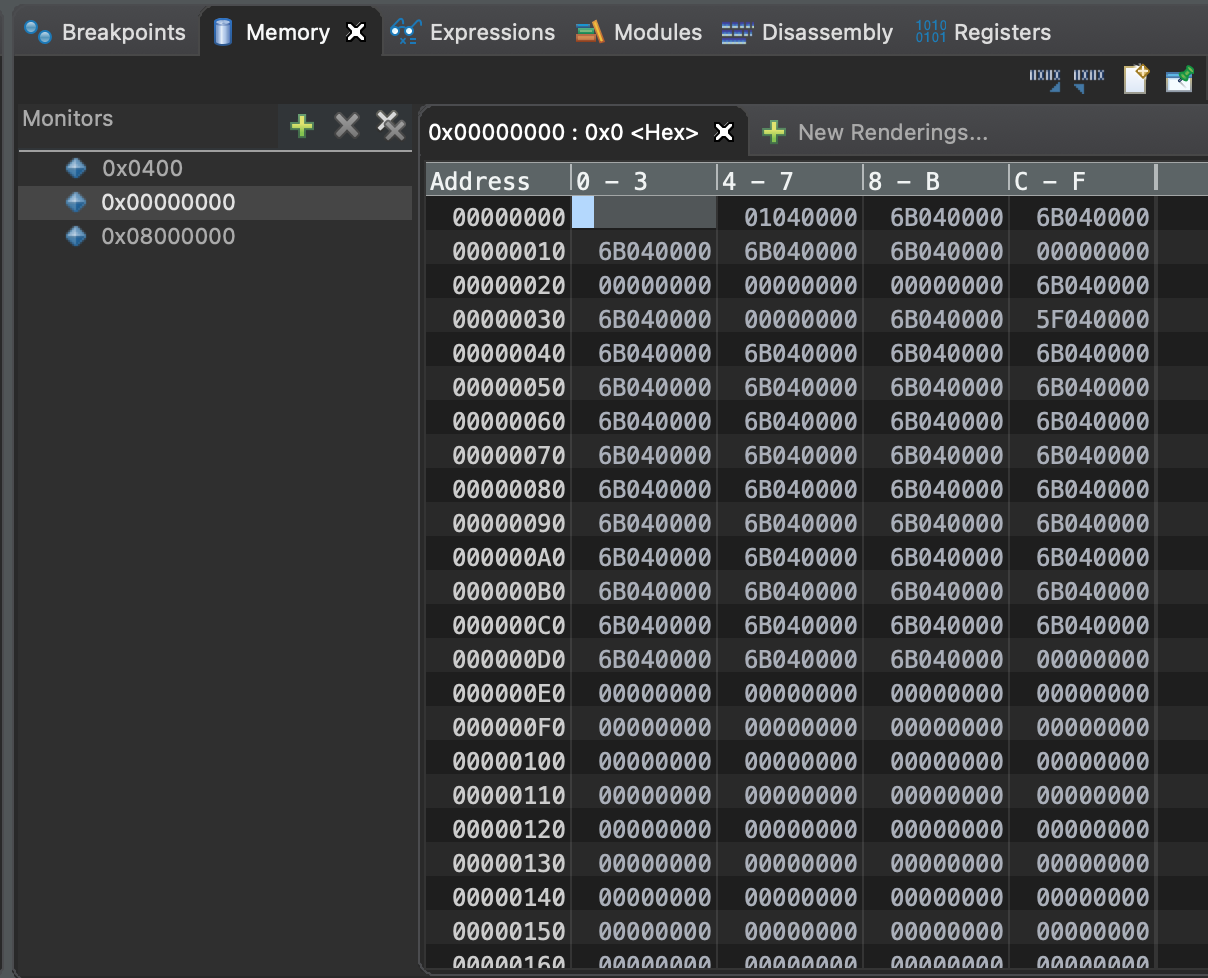Click address label 00000030
Screen dimensions: 1208x978
coord(508,319)
